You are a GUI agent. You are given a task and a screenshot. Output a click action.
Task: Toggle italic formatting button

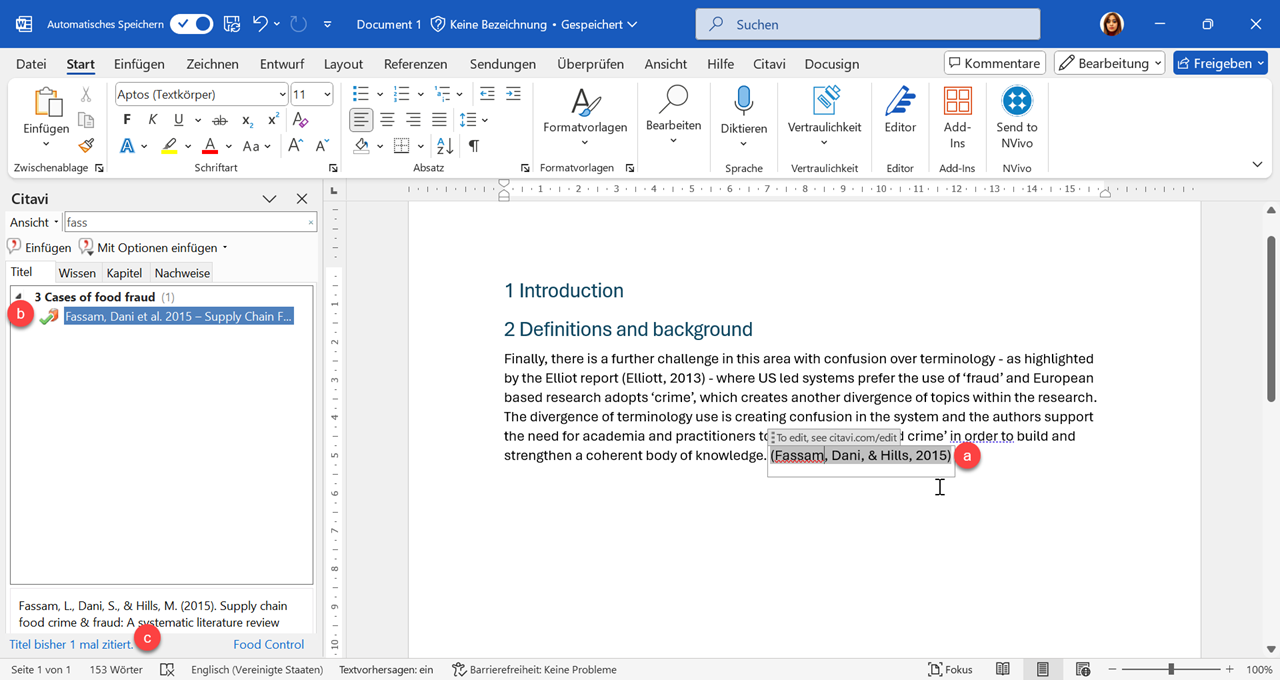point(152,120)
